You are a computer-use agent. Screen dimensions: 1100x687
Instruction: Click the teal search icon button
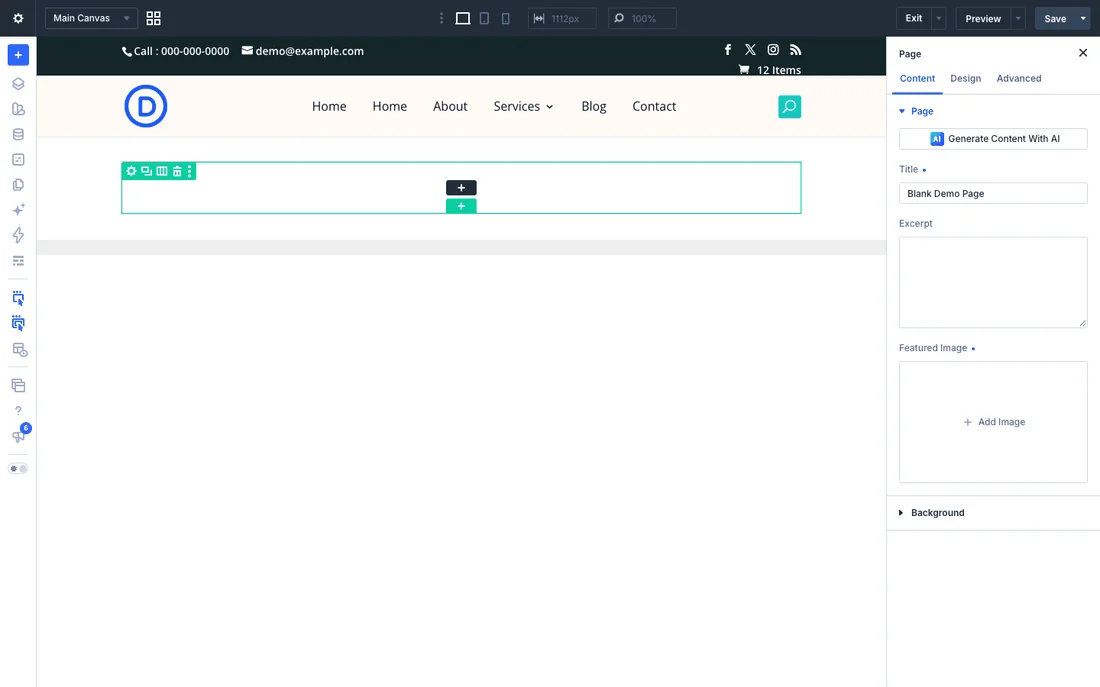click(789, 107)
